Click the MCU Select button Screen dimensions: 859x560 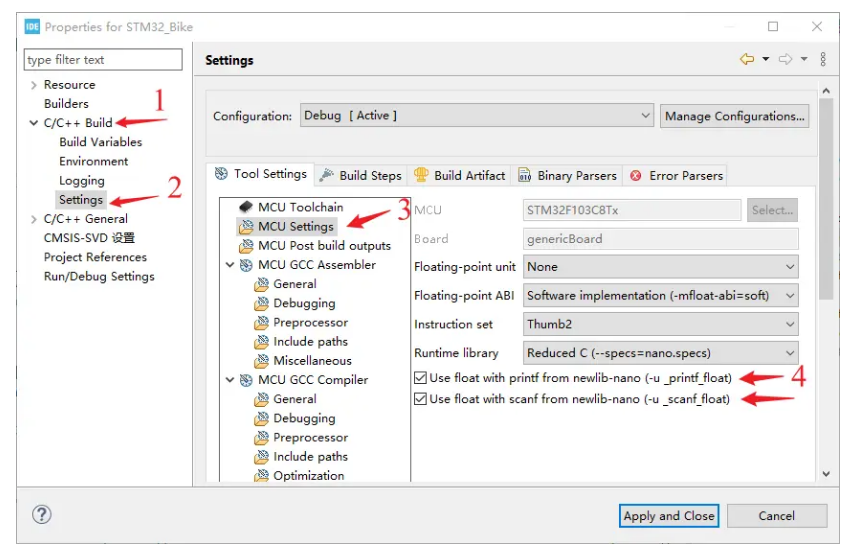tap(772, 210)
